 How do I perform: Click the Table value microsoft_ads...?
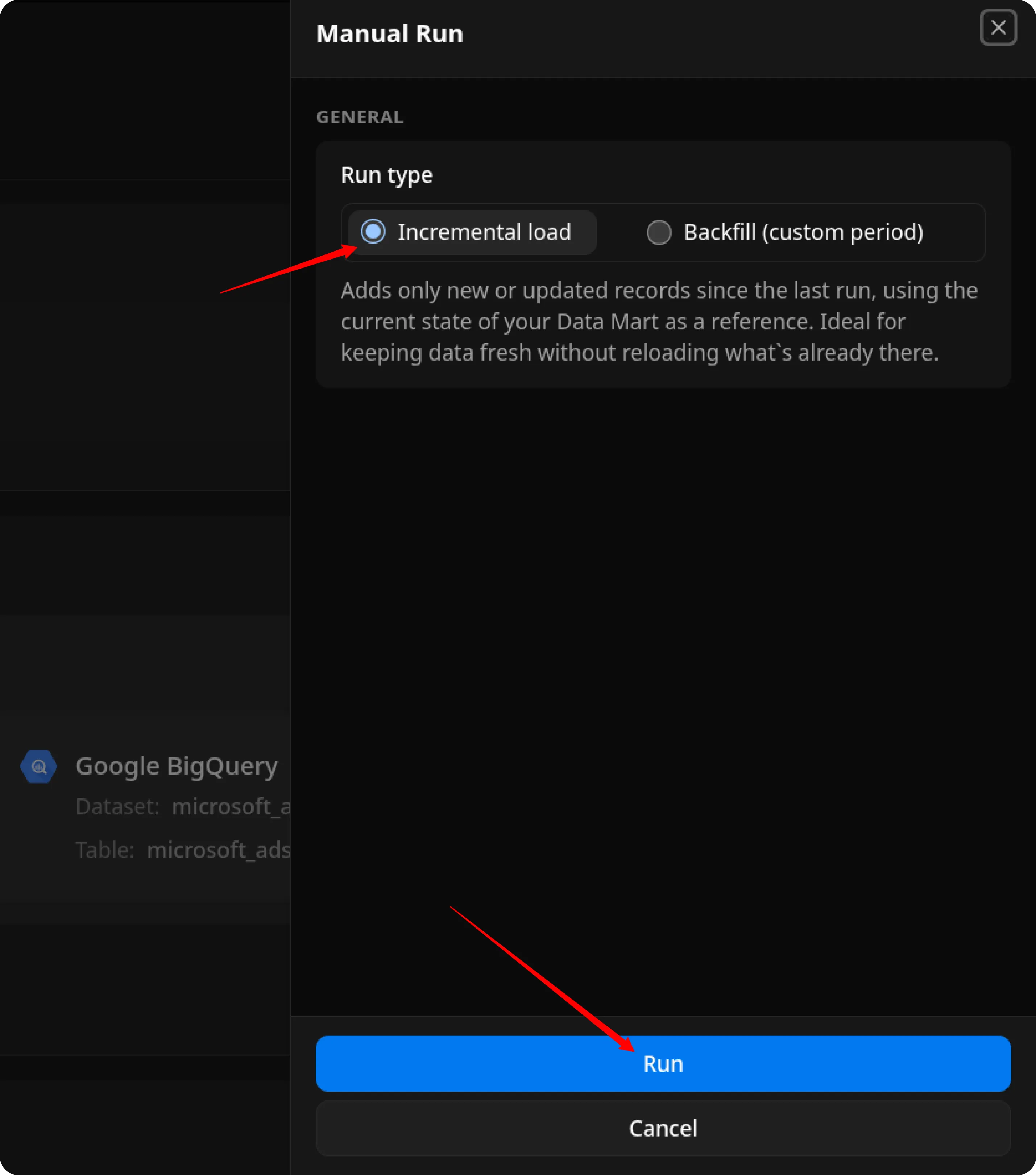click(219, 850)
